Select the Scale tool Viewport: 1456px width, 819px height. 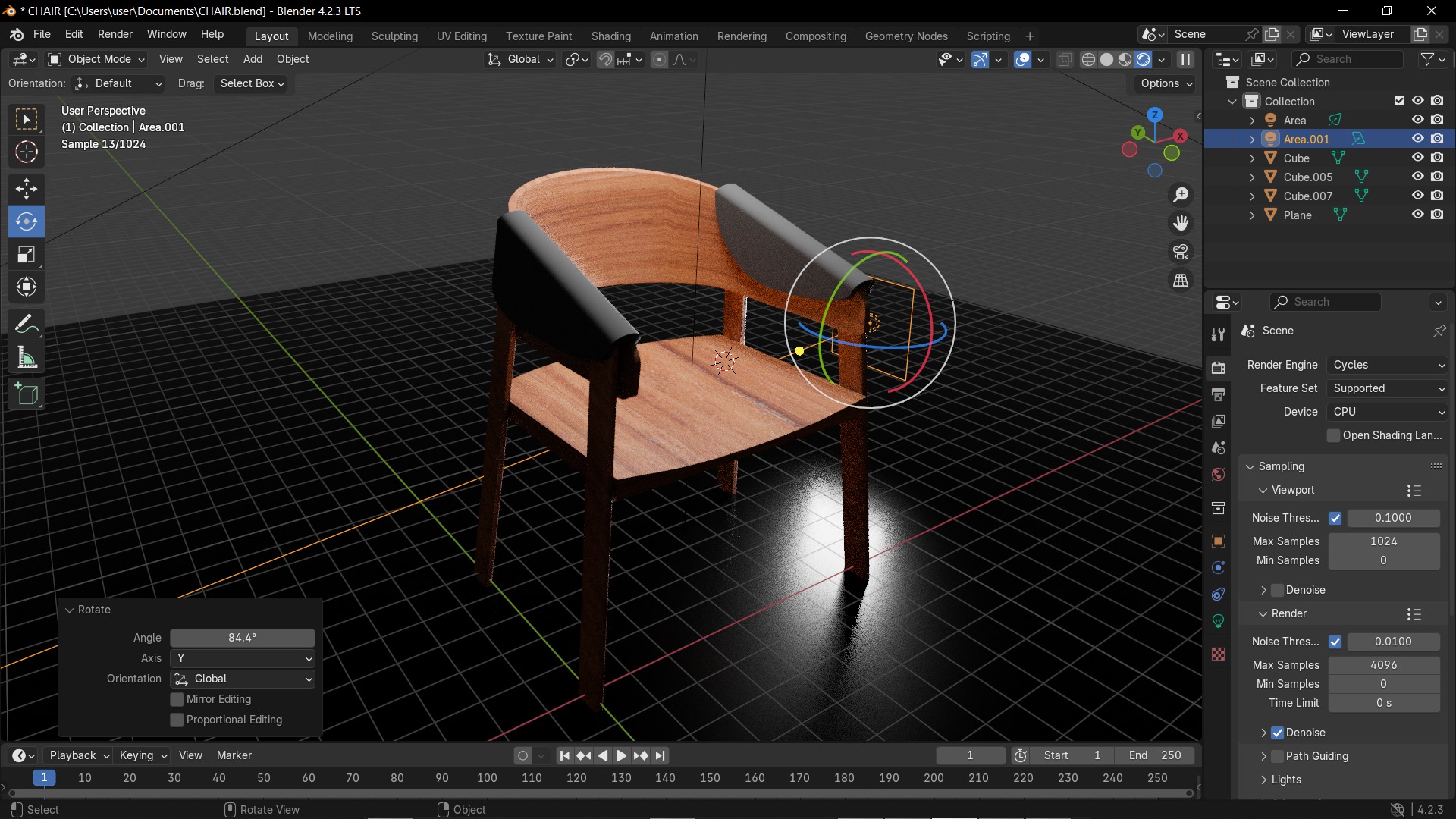pyautogui.click(x=27, y=254)
